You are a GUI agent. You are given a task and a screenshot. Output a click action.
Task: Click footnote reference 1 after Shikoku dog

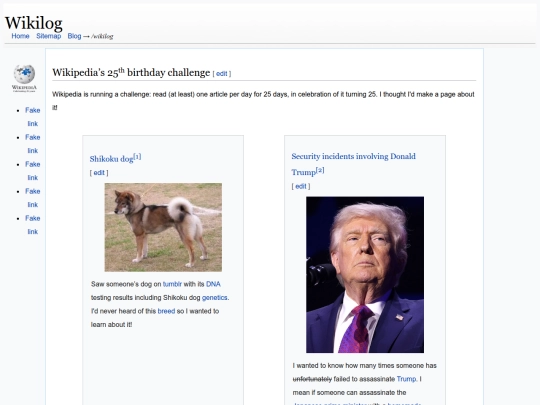[x=137, y=157]
